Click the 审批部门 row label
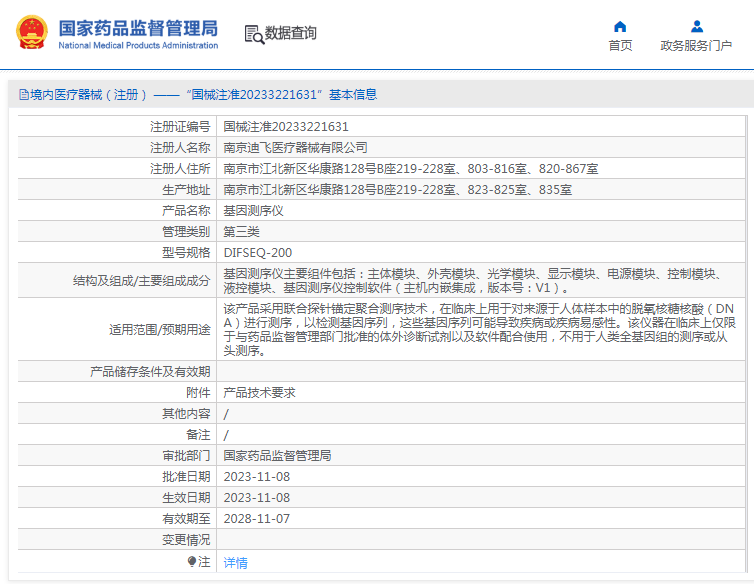The height and width of the screenshot is (584, 754). click(x=186, y=456)
